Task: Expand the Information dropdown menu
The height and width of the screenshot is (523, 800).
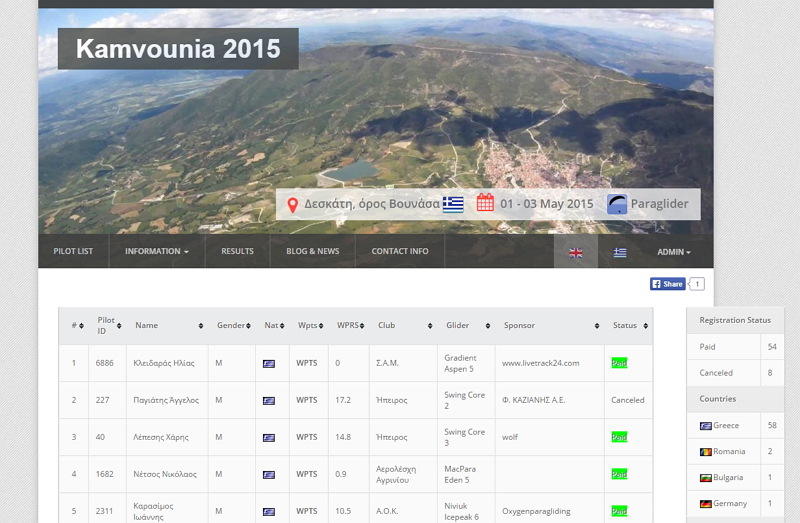Action: pyautogui.click(x=156, y=251)
